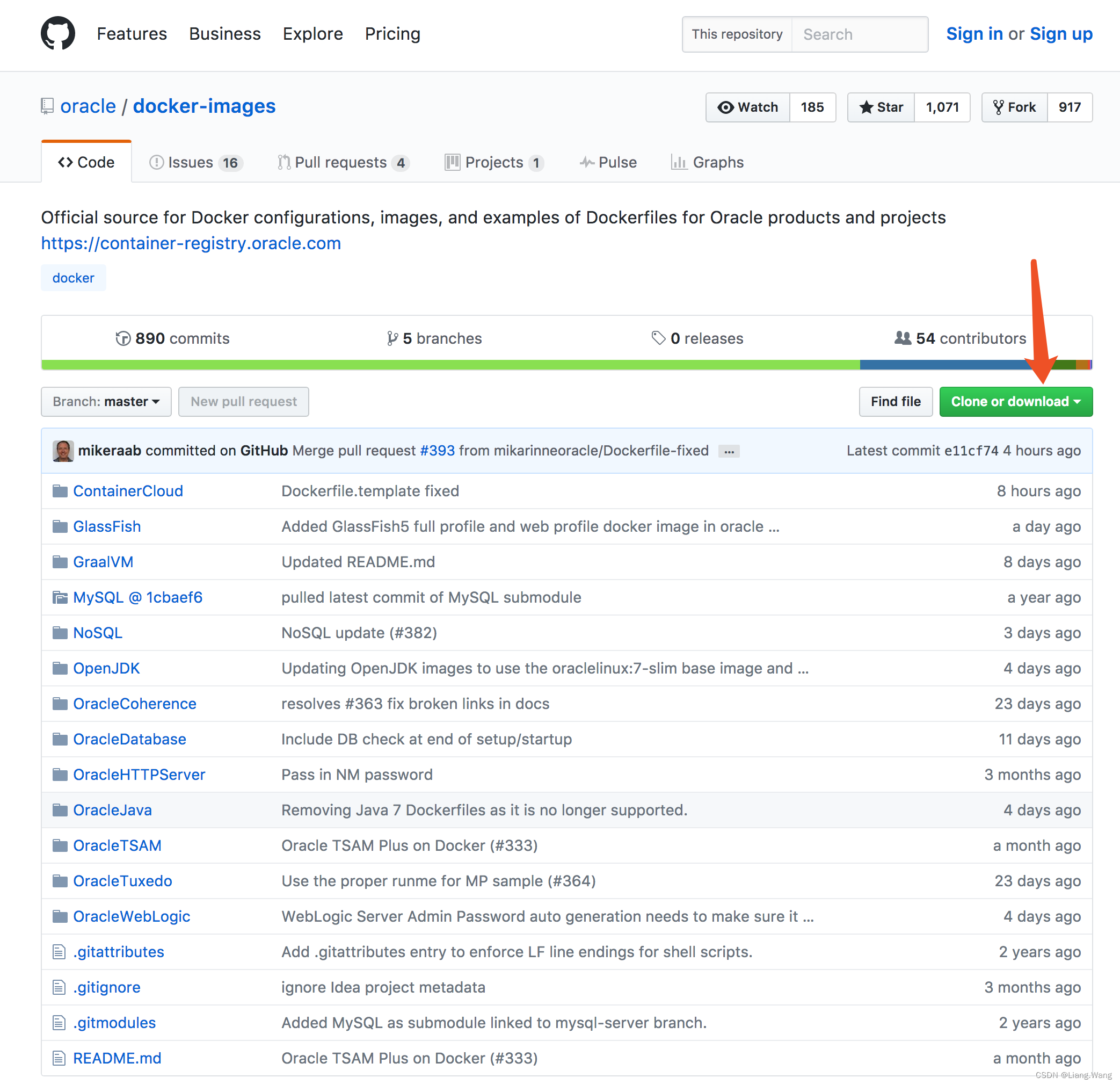Click the submodule icon next to MySQL
This screenshot has width=1120, height=1085.
pos(60,597)
